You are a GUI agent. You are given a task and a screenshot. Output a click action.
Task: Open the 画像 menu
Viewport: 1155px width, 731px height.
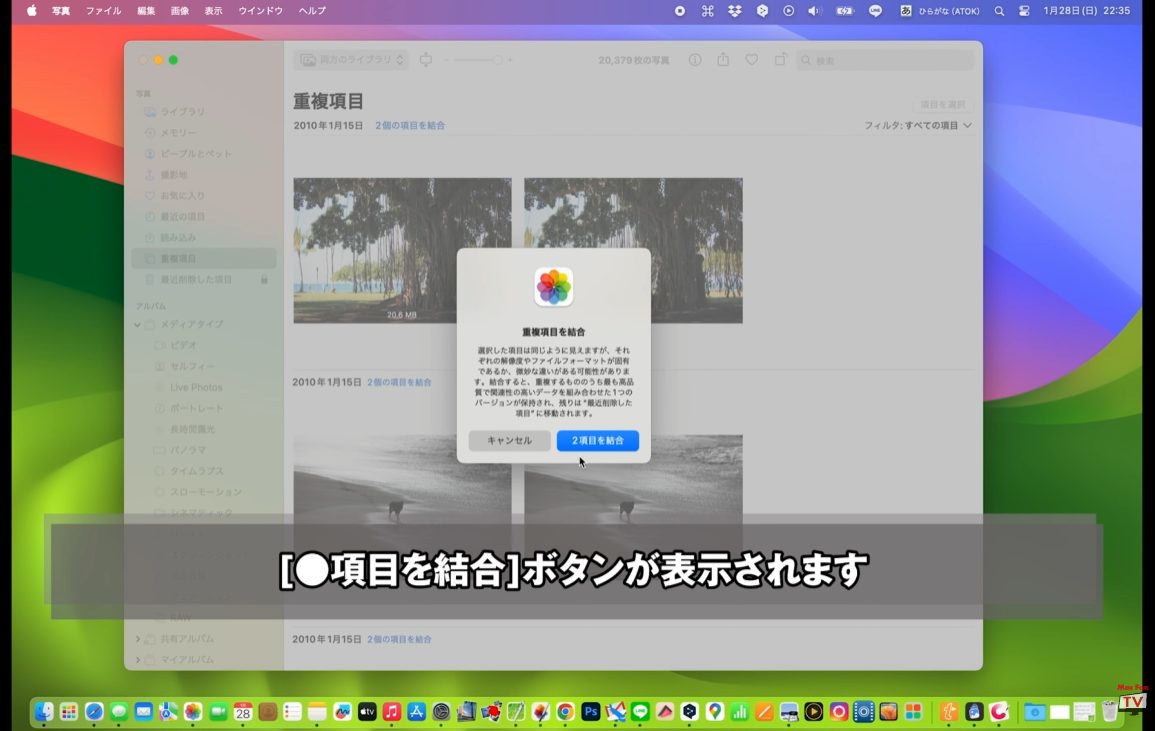tap(180, 11)
